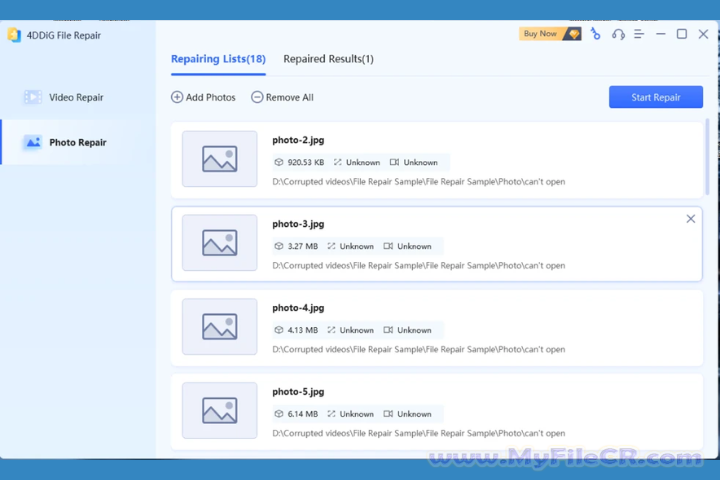Maximize the 4DDiG File Repair window
Viewport: 720px width, 480px height.
682,34
